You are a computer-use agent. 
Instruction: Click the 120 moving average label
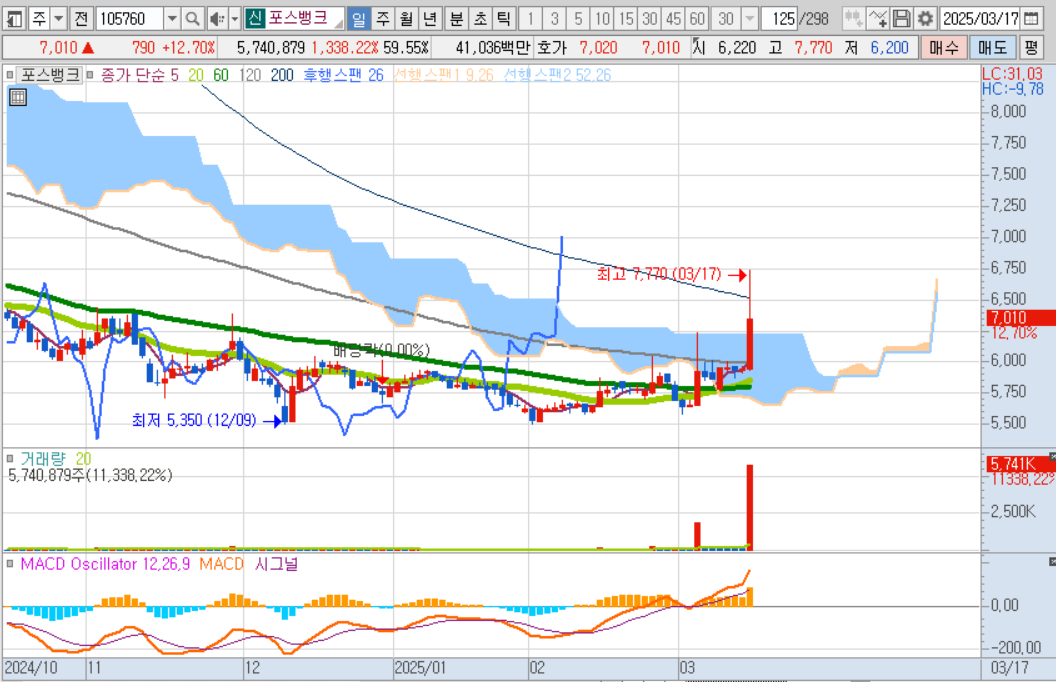(x=250, y=75)
